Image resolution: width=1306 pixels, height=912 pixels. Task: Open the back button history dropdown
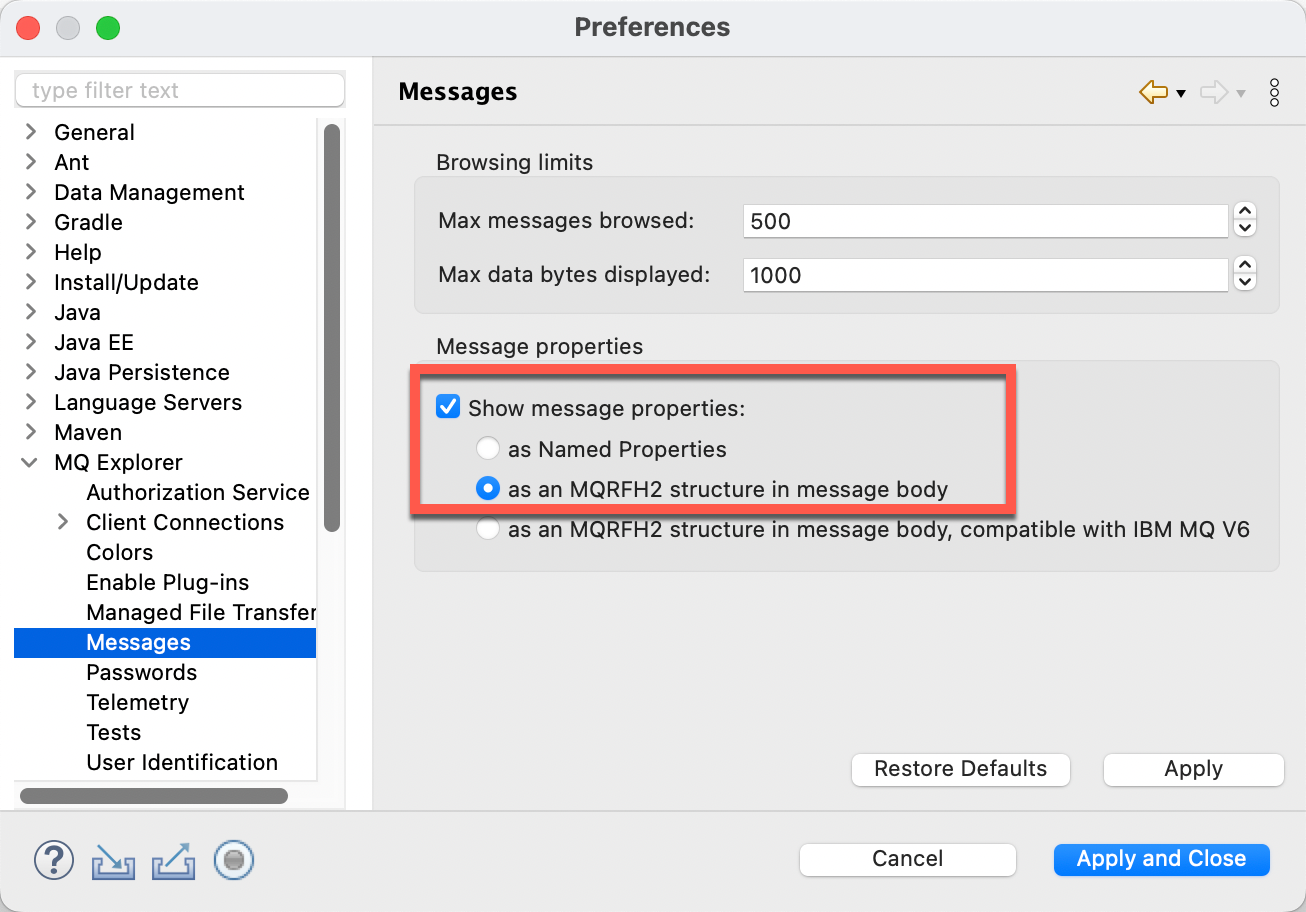(x=1181, y=91)
